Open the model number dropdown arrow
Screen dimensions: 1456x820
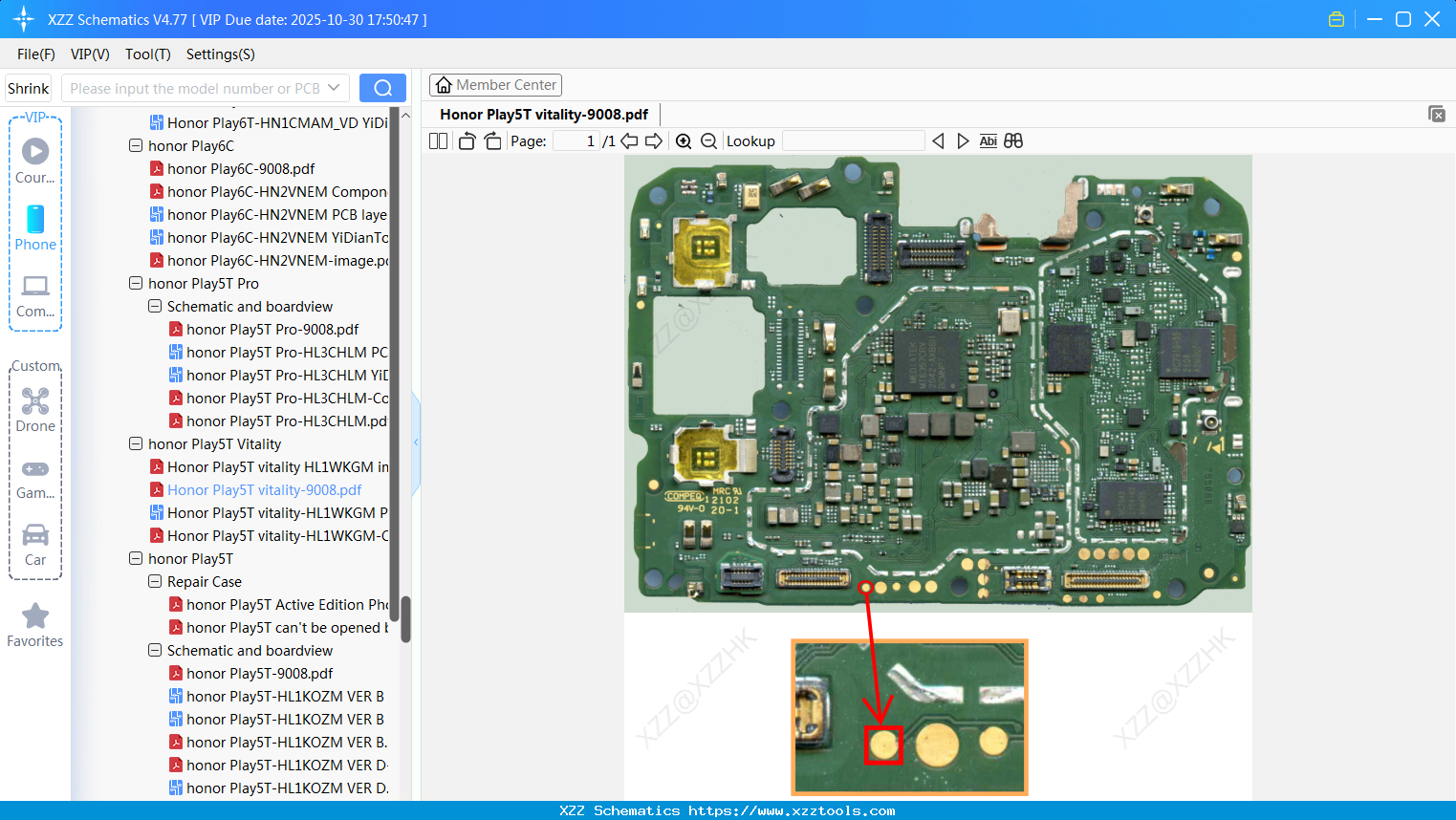pos(334,88)
